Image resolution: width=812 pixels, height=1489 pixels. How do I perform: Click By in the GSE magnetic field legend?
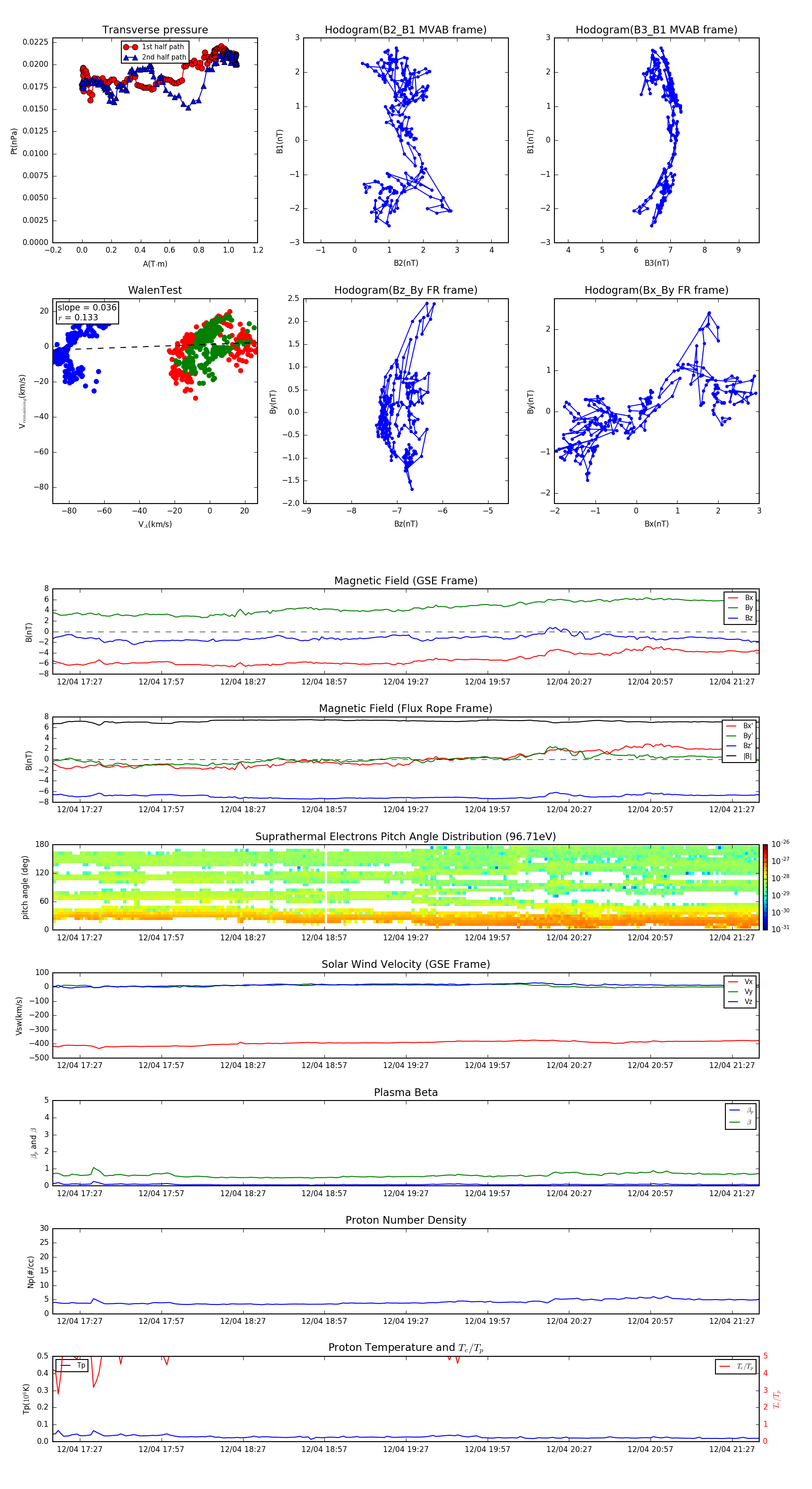(x=741, y=607)
